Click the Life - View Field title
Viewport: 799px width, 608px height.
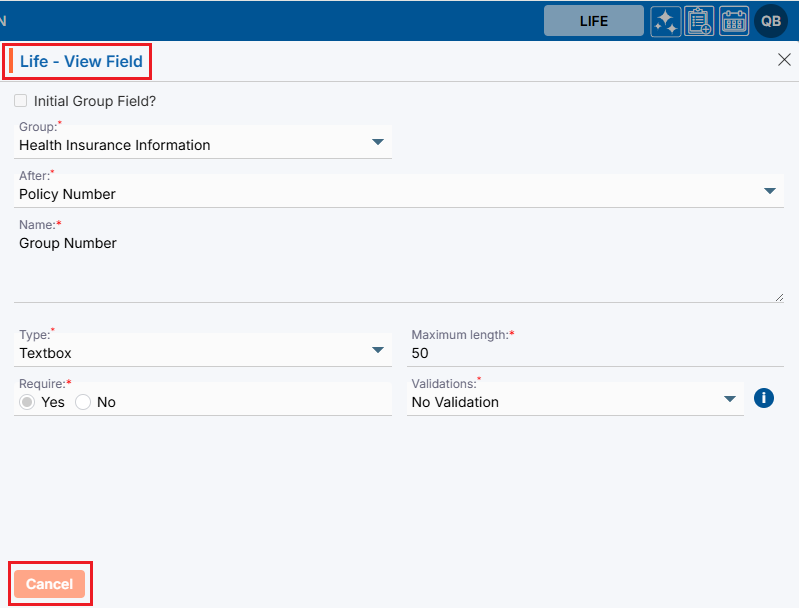tap(82, 61)
